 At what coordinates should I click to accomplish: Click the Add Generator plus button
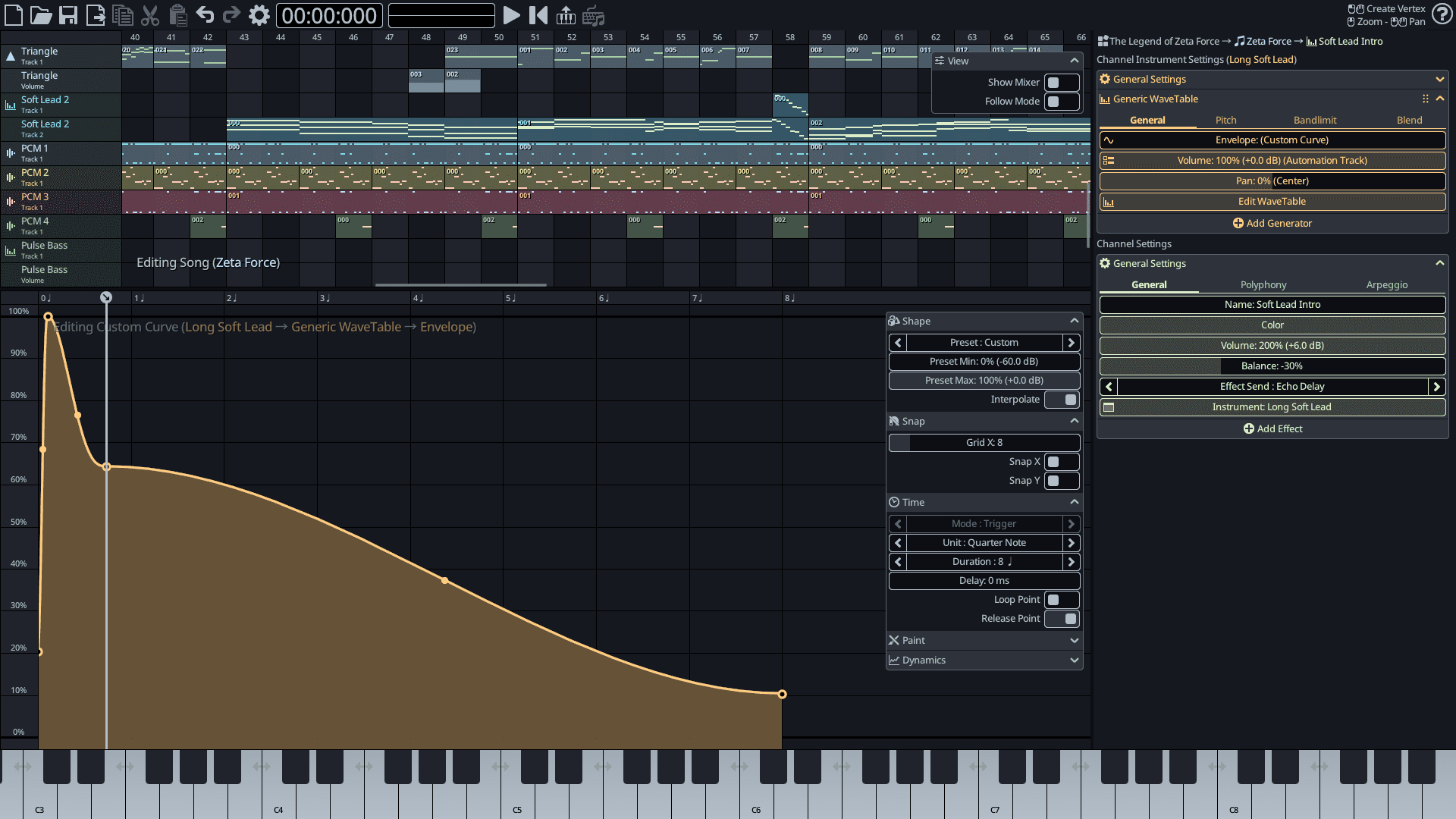pyautogui.click(x=1272, y=223)
